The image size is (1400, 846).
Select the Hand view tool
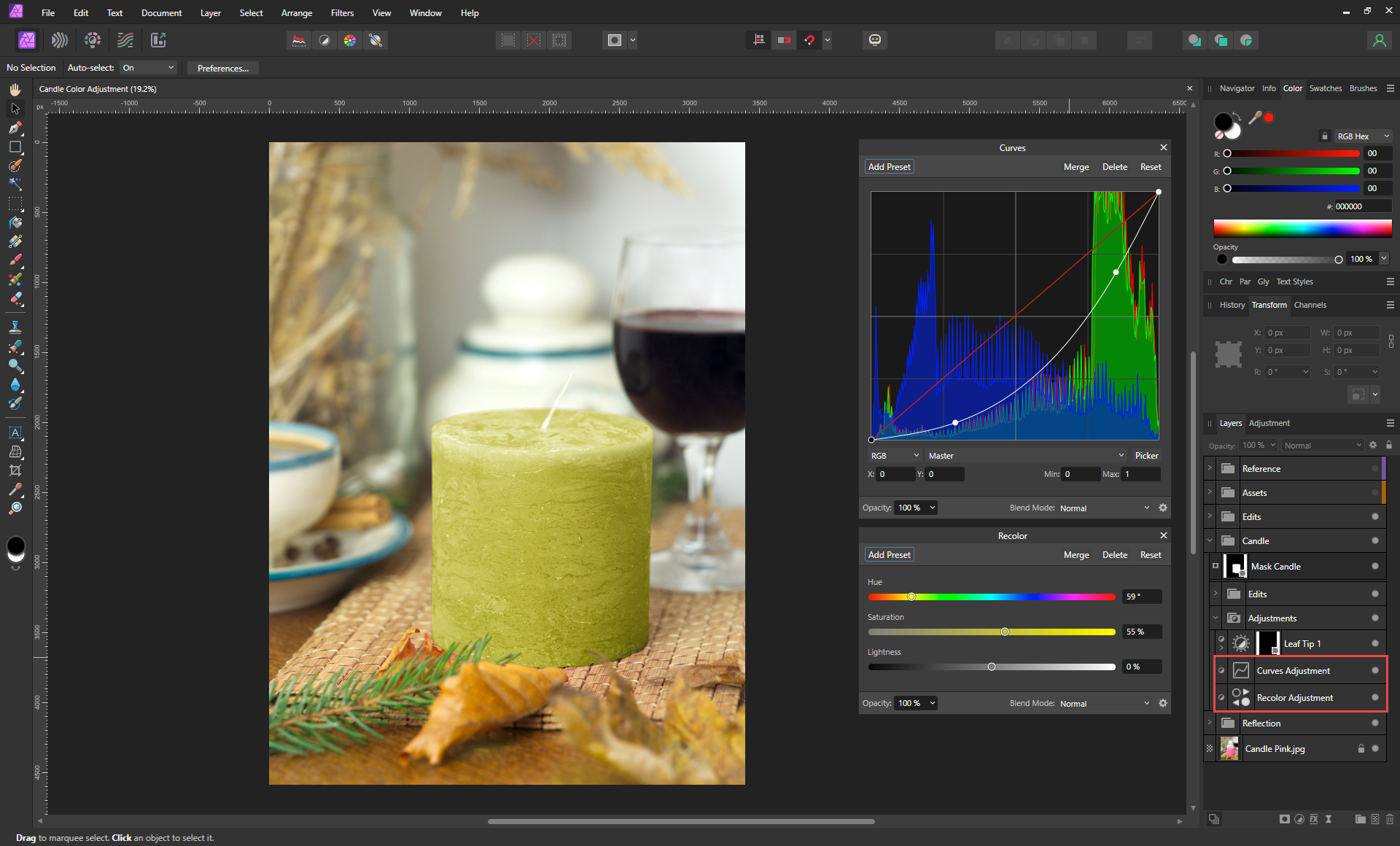15,89
